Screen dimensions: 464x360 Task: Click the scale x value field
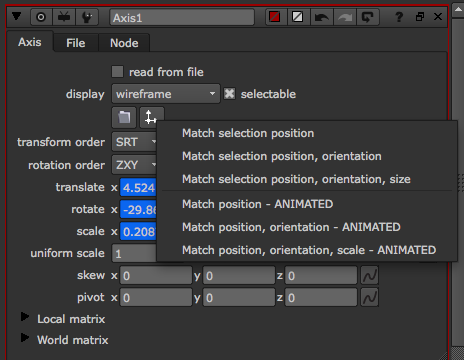click(138, 232)
